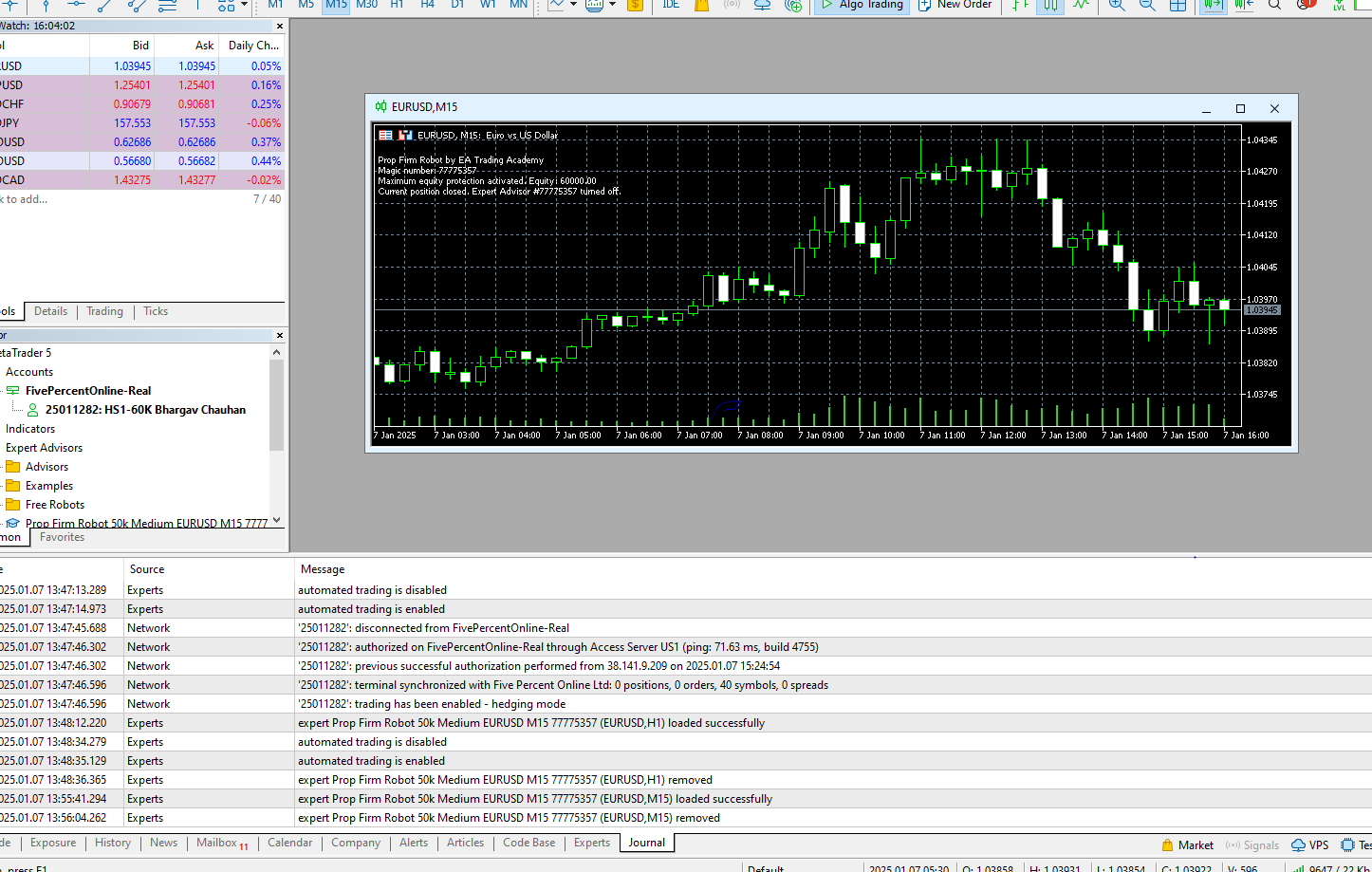Click the New Order button
The image size is (1372, 872).
pyautogui.click(x=955, y=5)
